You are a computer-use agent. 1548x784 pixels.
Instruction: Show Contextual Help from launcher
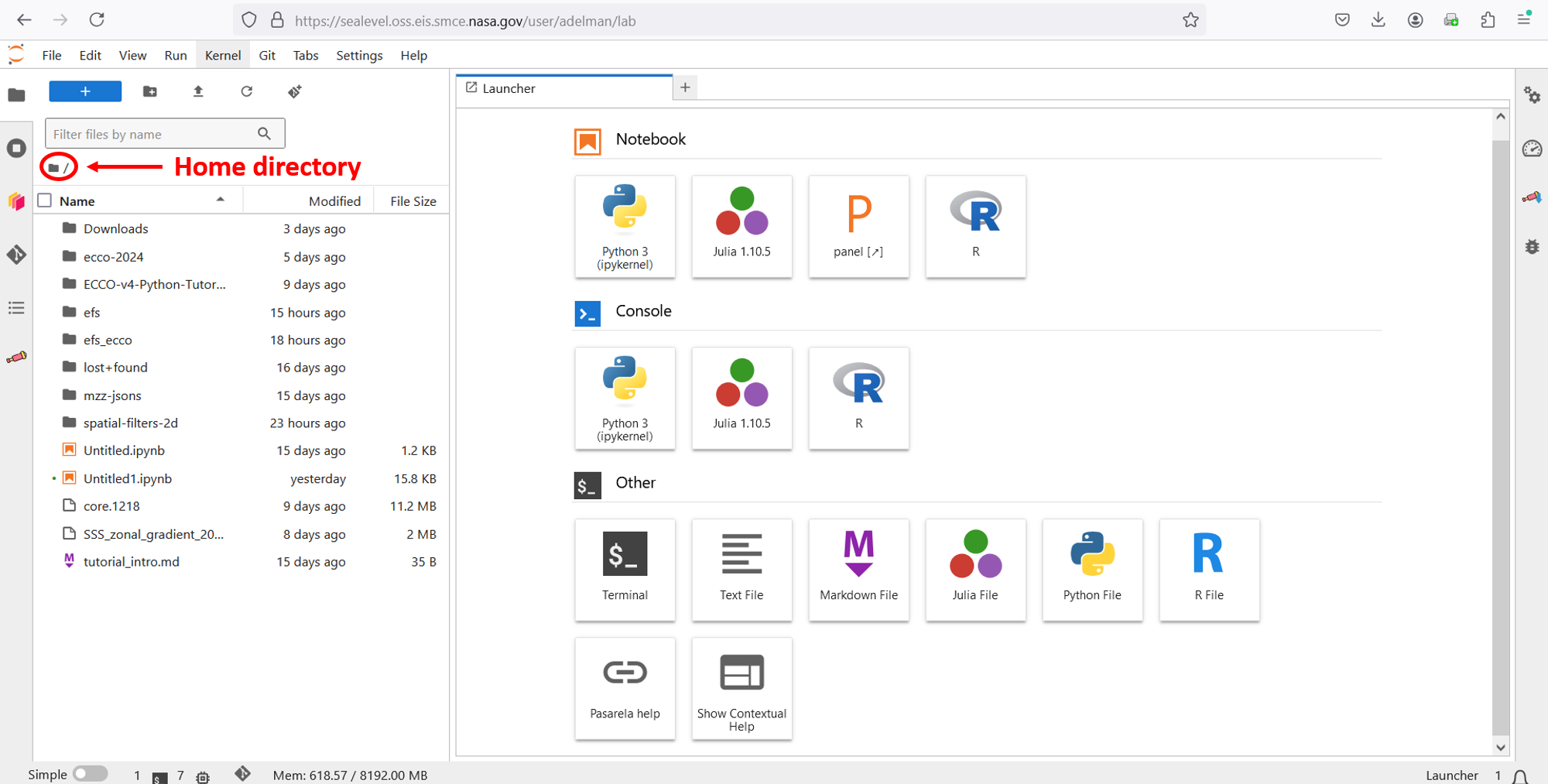tap(741, 688)
